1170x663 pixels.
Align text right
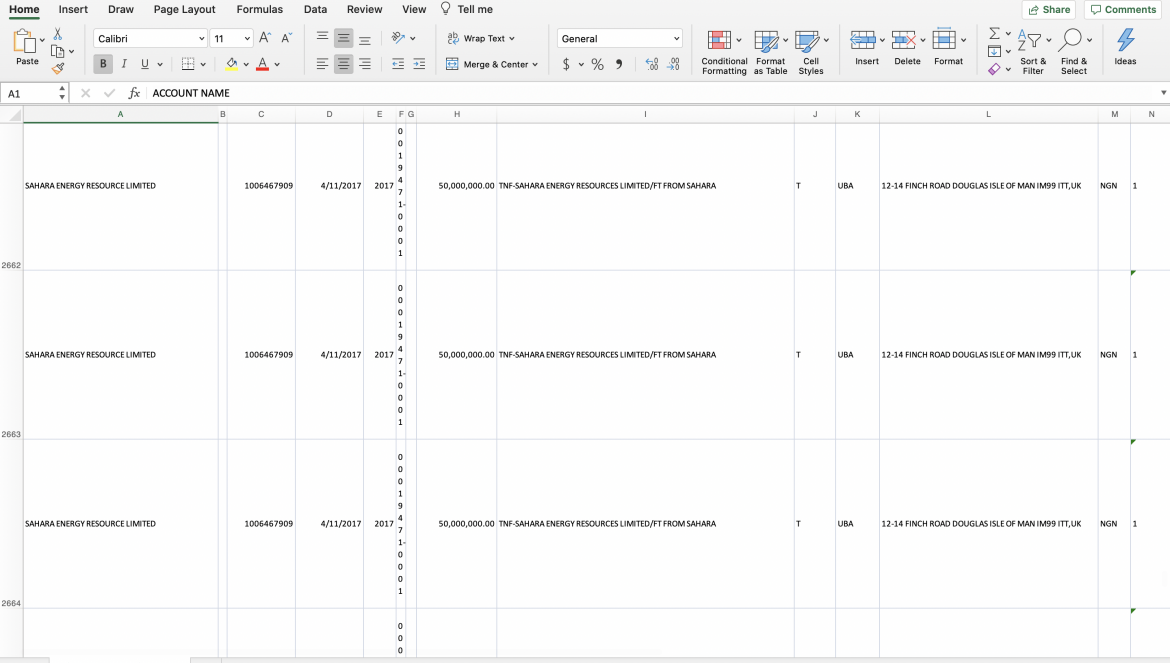coord(364,64)
